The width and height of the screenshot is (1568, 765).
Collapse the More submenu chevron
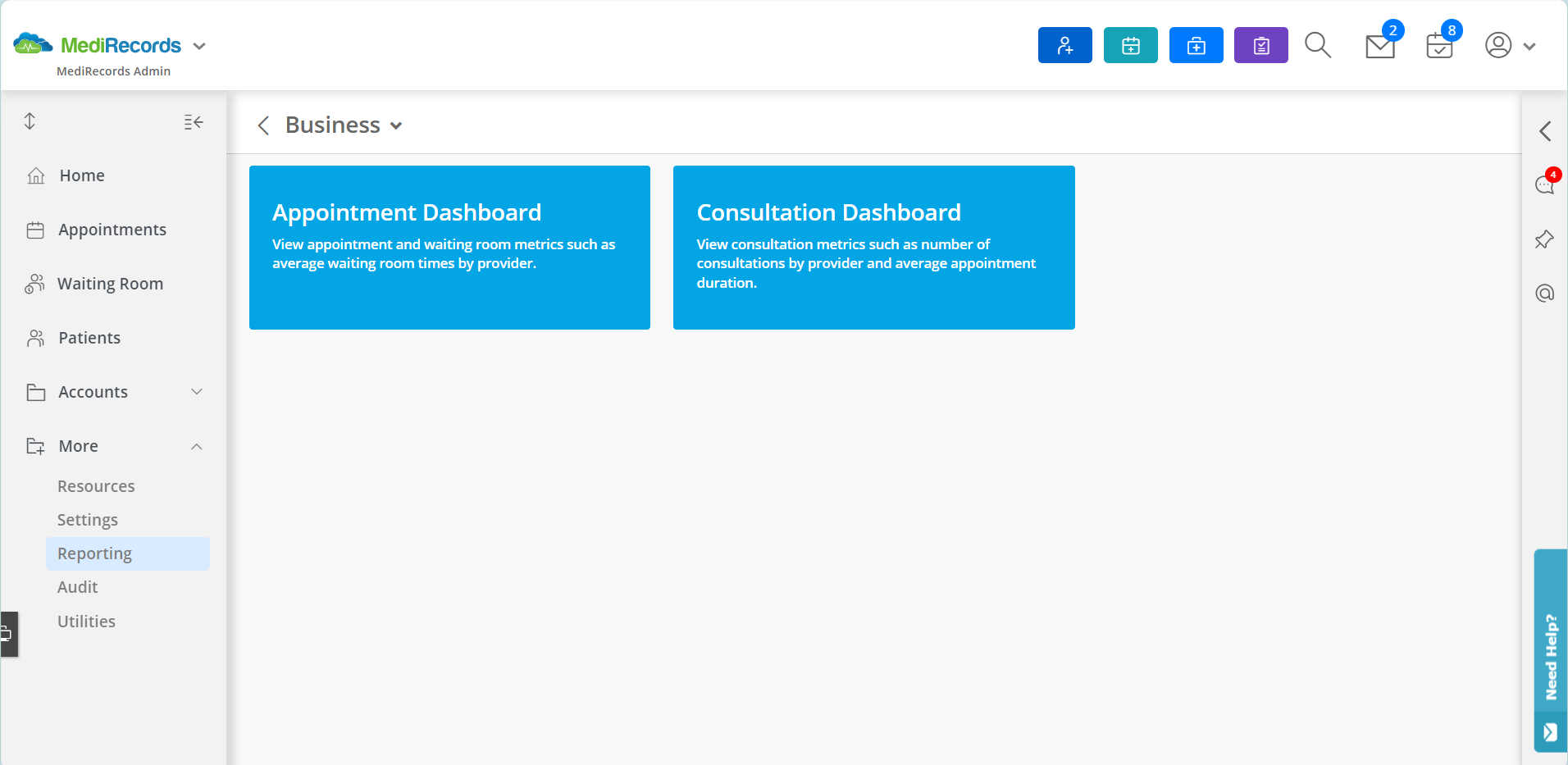pos(197,446)
